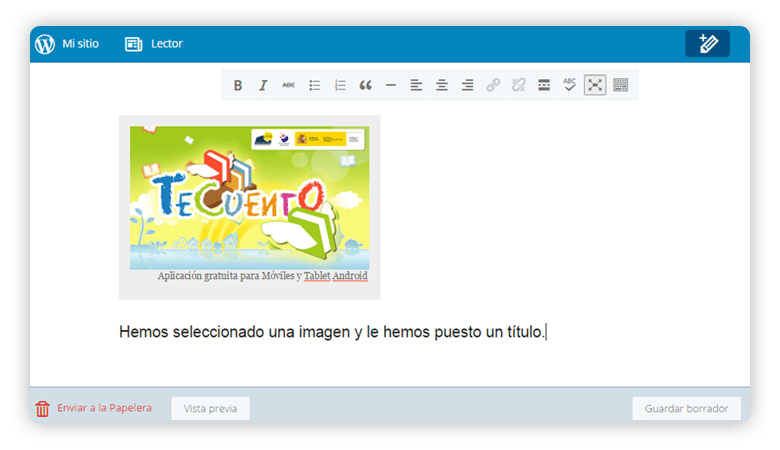Image resolution: width=780 pixels, height=450 pixels.
Task: Toggle italic formatting
Action: click(263, 86)
